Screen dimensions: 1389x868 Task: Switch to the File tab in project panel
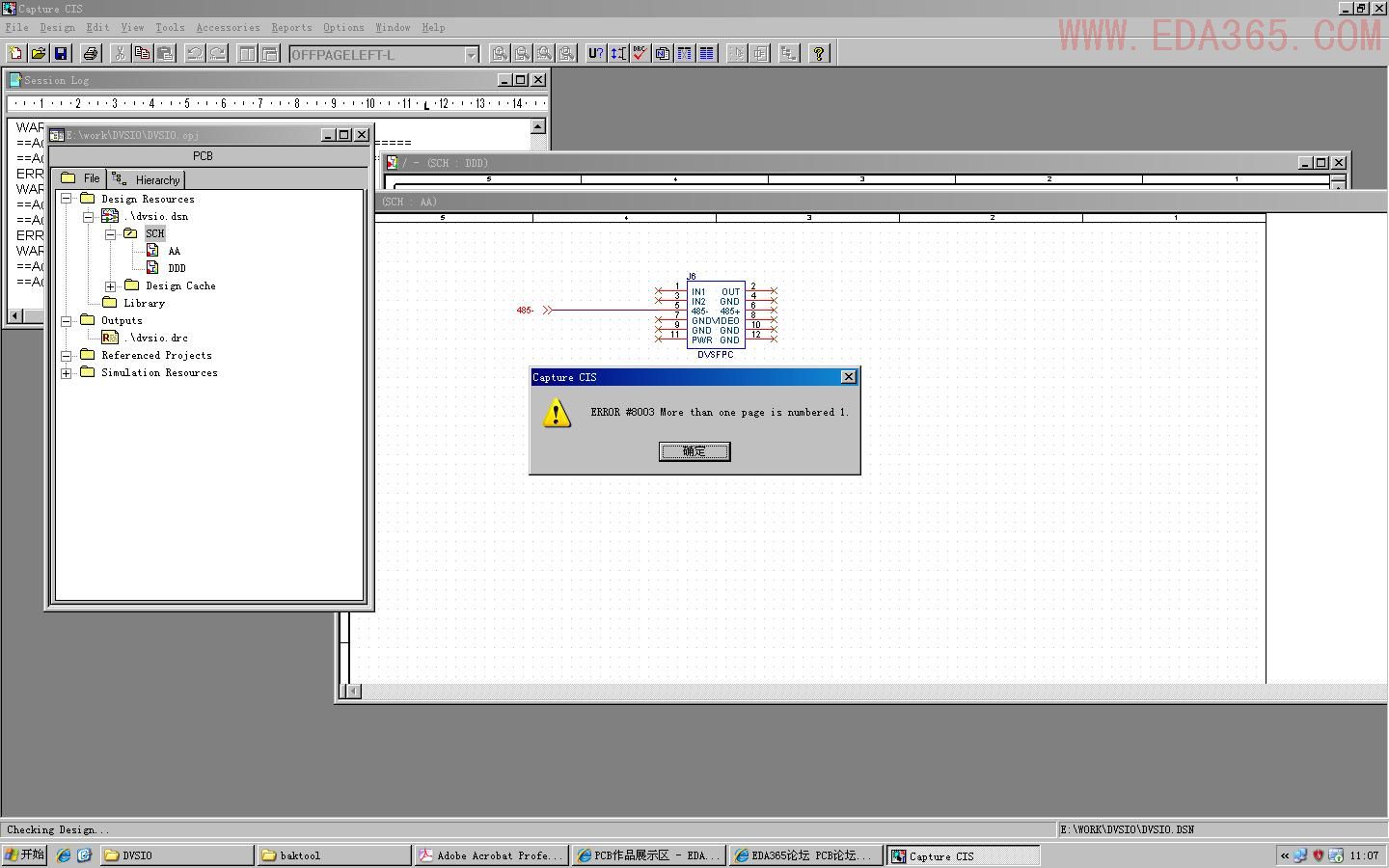(x=80, y=178)
